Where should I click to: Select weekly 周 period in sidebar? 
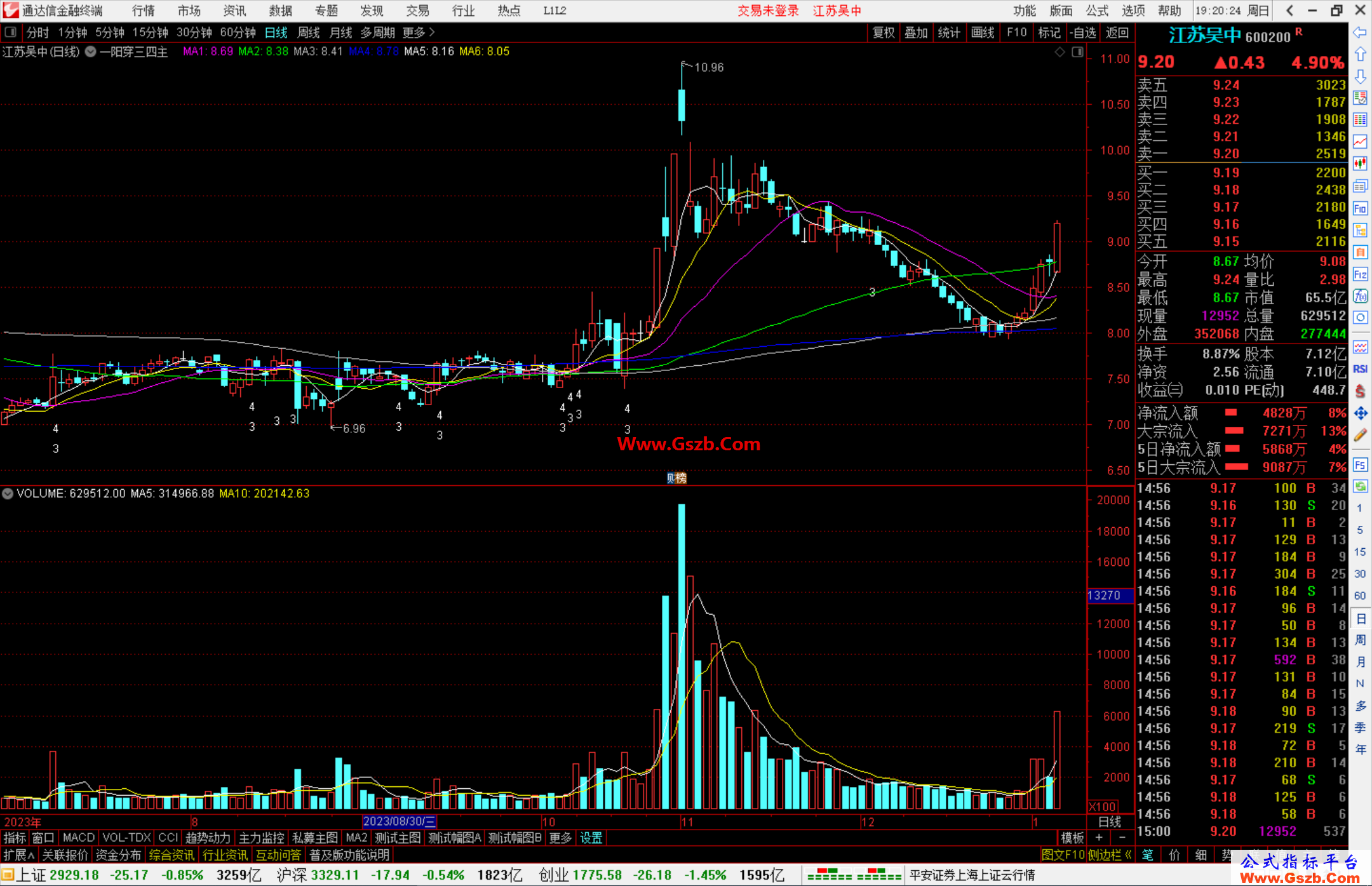[x=1360, y=640]
